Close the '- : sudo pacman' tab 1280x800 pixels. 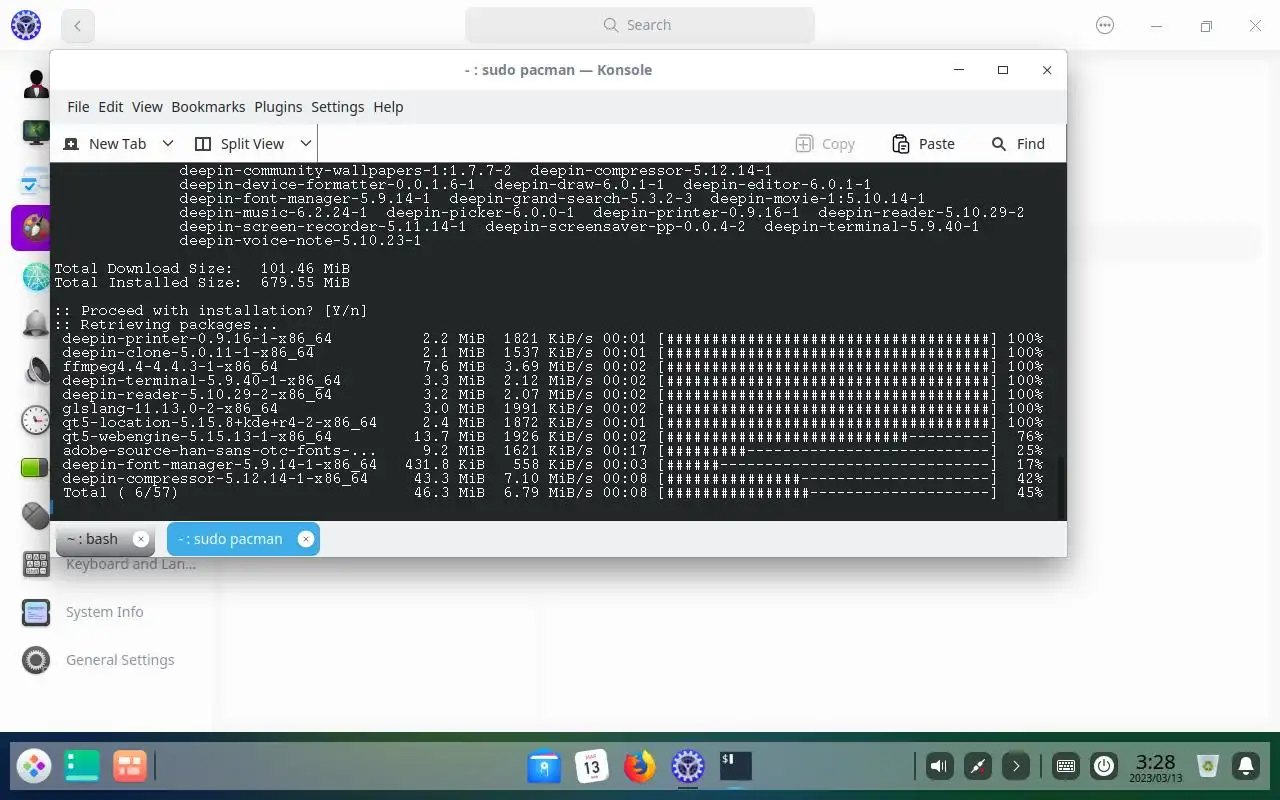tap(306, 539)
